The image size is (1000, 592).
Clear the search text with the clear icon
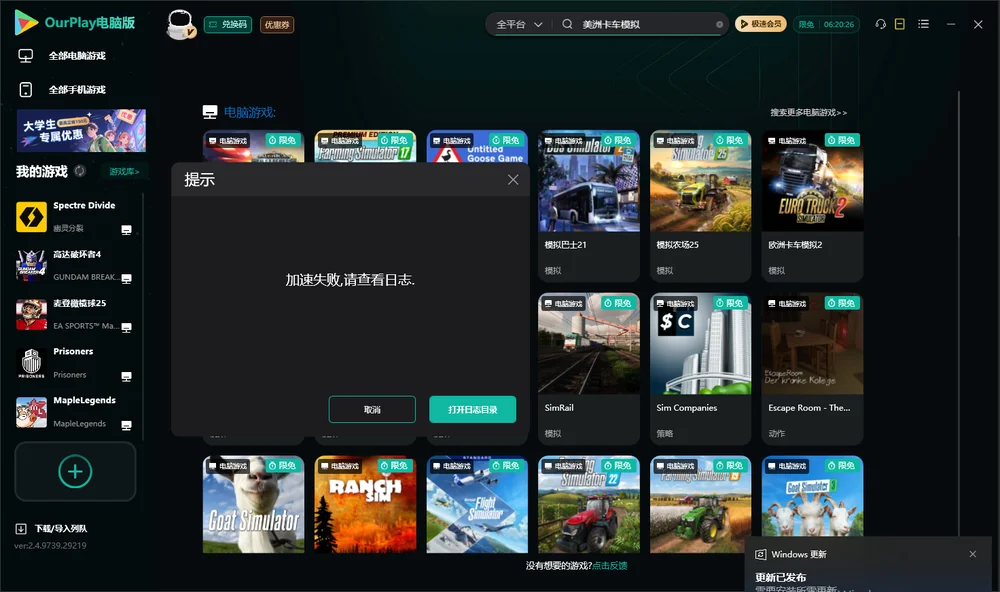(x=719, y=24)
